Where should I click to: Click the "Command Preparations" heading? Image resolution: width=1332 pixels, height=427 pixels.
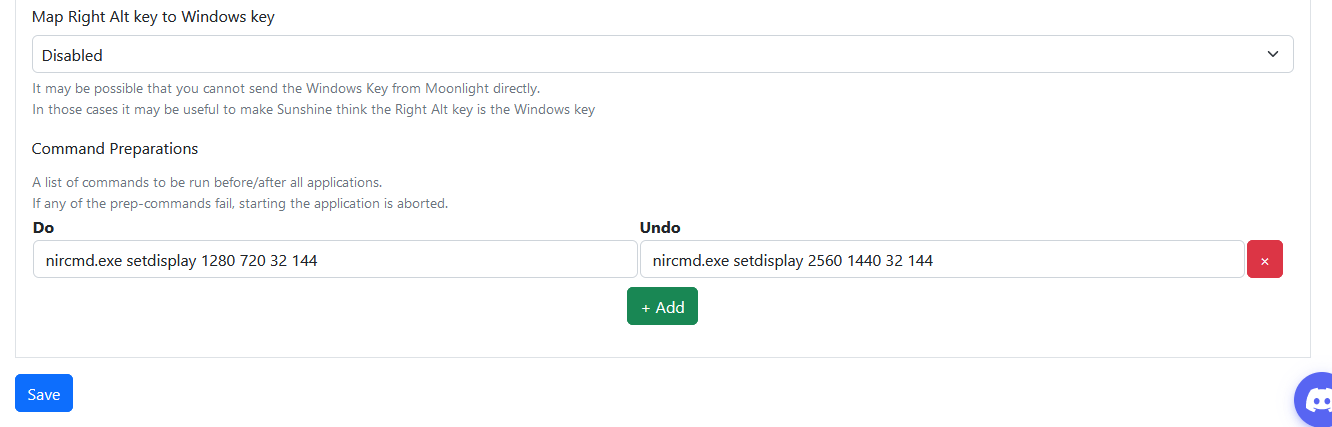[115, 149]
